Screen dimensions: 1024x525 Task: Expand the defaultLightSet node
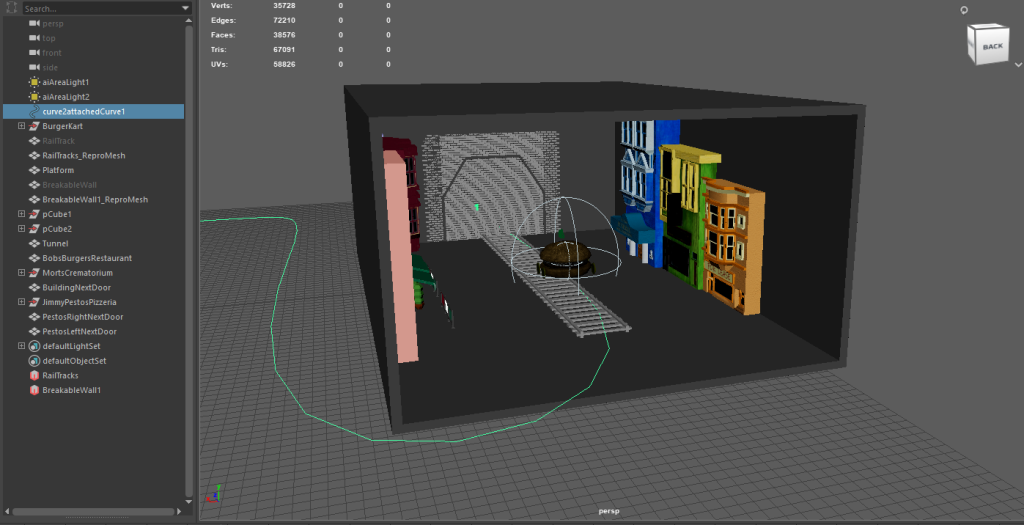pos(21,345)
